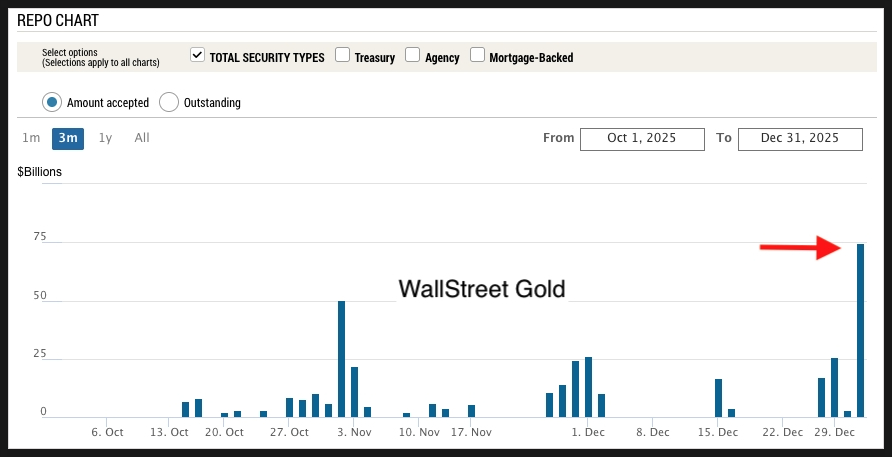This screenshot has width=892, height=457.
Task: Select the 3m time range button
Action: point(68,138)
